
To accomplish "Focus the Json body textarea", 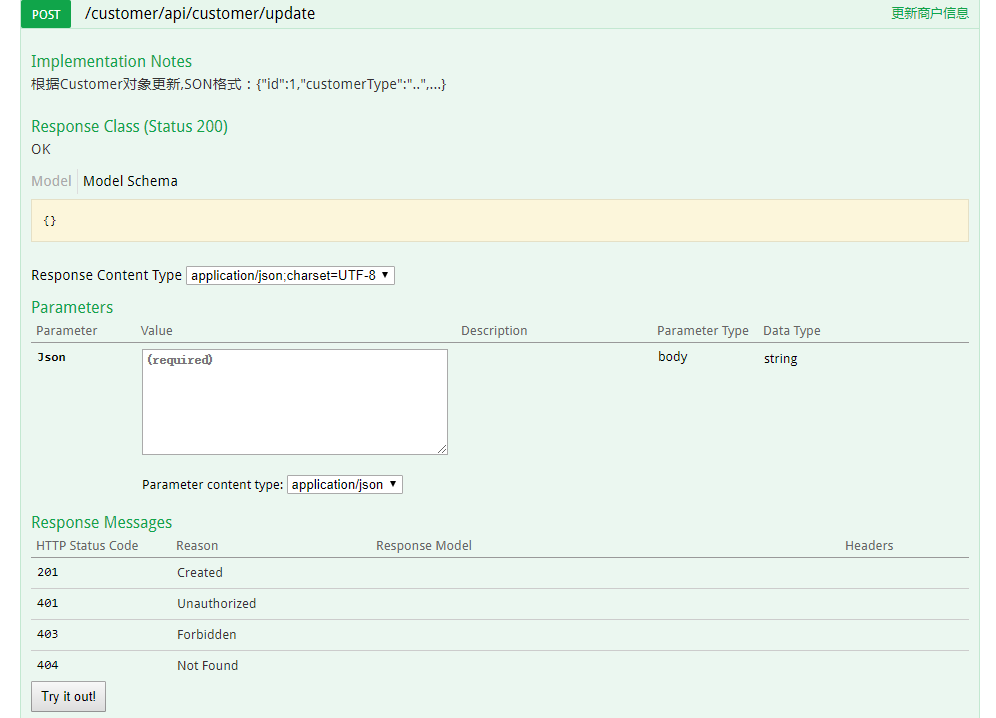I will pyautogui.click(x=294, y=402).
